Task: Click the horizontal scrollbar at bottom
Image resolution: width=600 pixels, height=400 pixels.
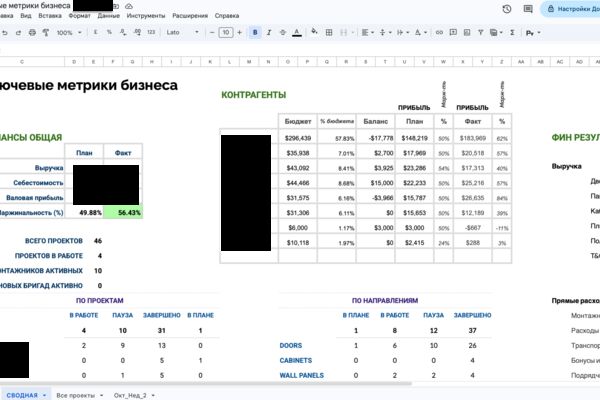Action: (205, 383)
